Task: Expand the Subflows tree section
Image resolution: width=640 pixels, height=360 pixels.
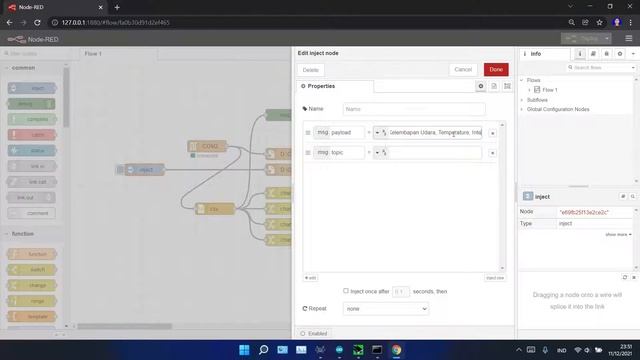Action: (x=522, y=100)
